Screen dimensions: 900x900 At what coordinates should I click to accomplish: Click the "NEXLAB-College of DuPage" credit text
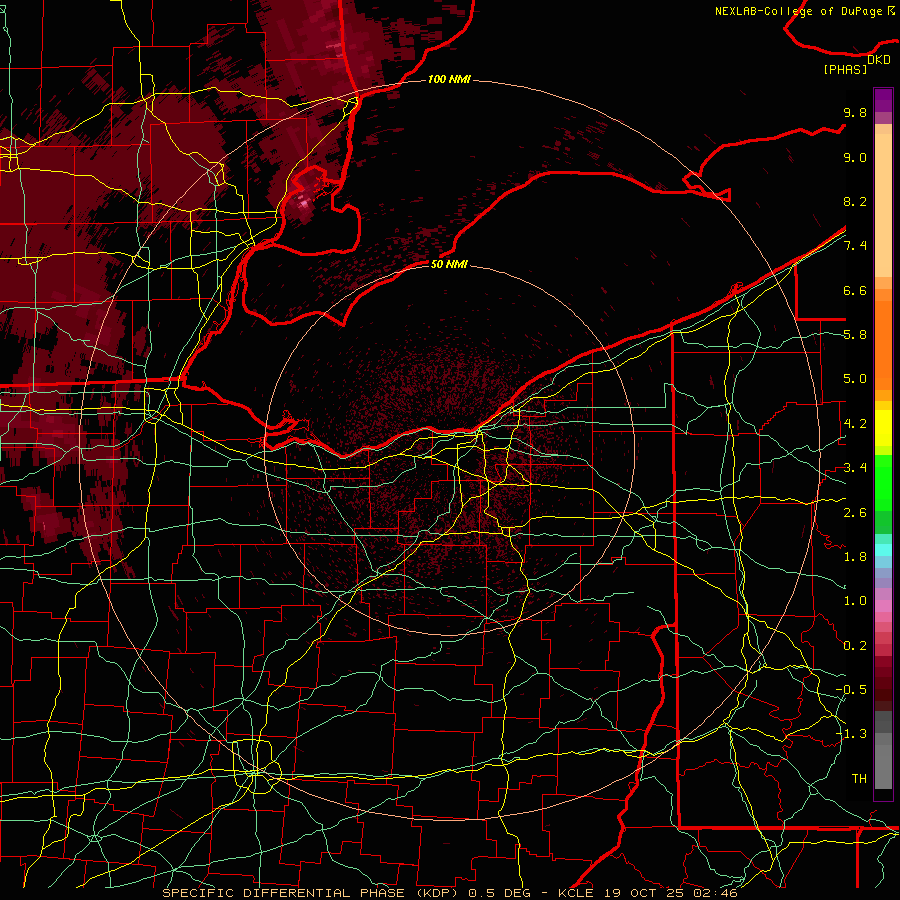click(800, 11)
